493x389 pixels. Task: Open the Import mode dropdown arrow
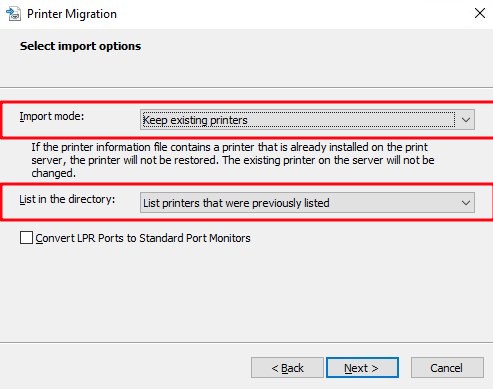466,119
